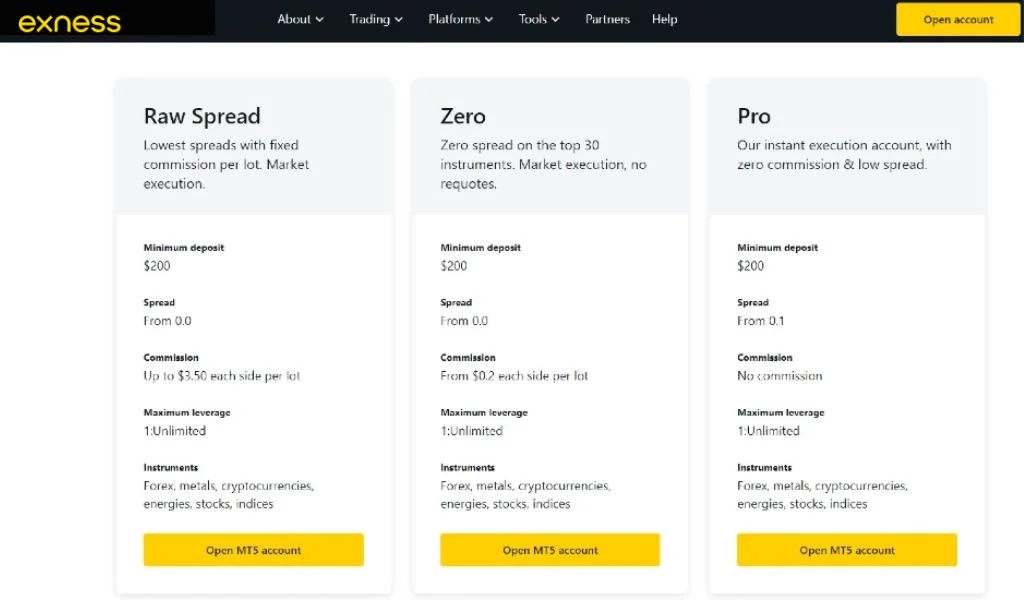Click the yellow Open account button
Image resolution: width=1024 pixels, height=600 pixels.
click(x=957, y=20)
